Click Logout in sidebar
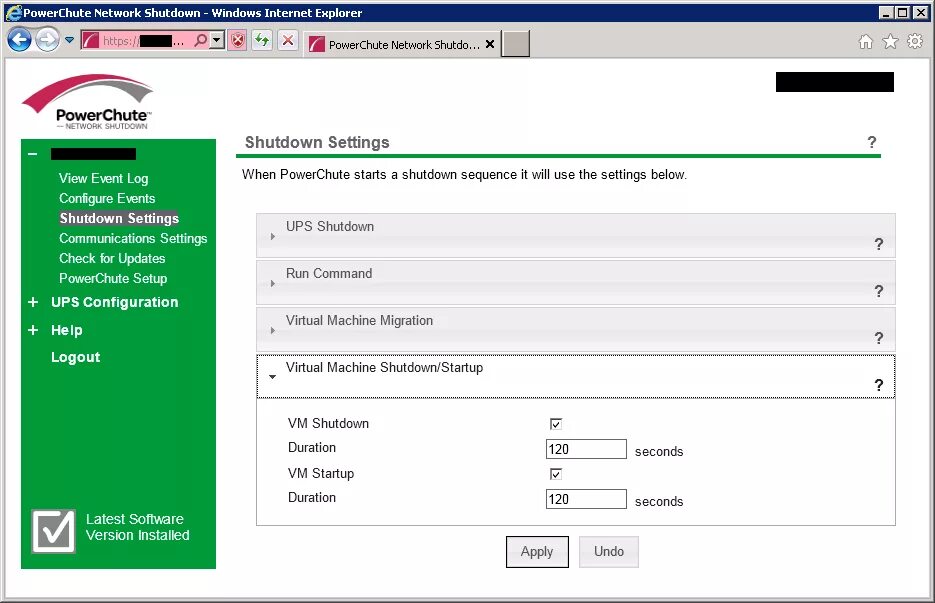935x603 pixels. (x=76, y=357)
